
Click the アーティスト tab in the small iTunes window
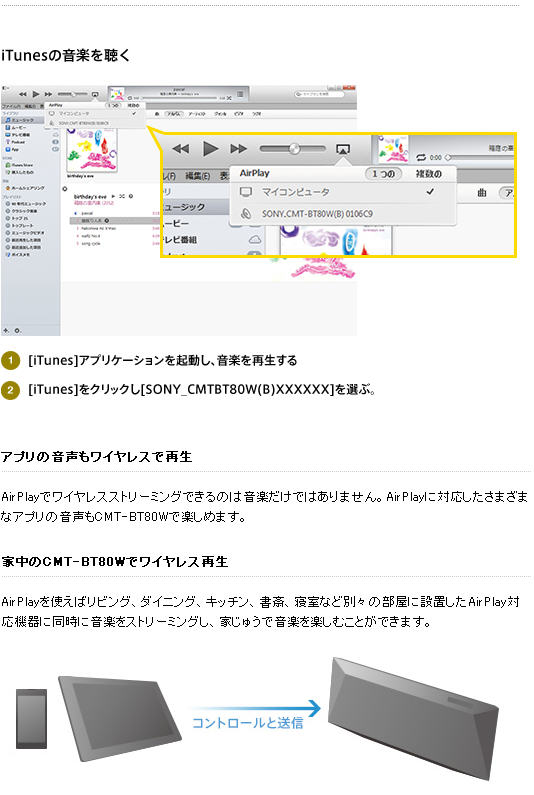(197, 114)
